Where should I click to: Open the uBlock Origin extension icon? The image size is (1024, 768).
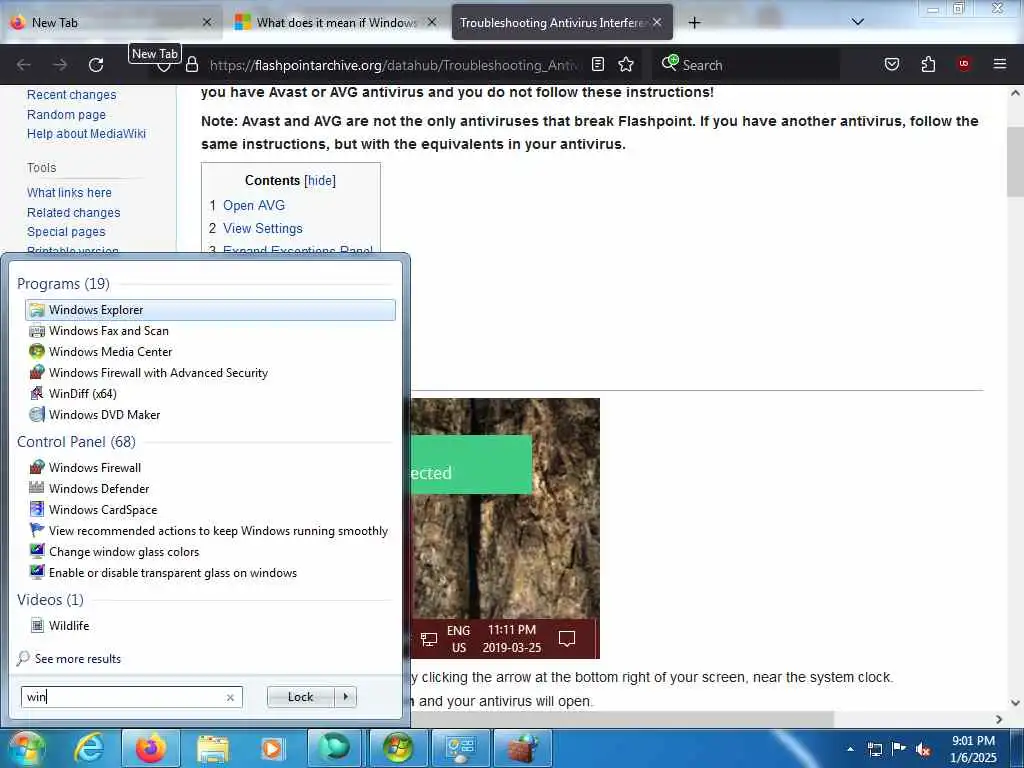click(x=964, y=64)
